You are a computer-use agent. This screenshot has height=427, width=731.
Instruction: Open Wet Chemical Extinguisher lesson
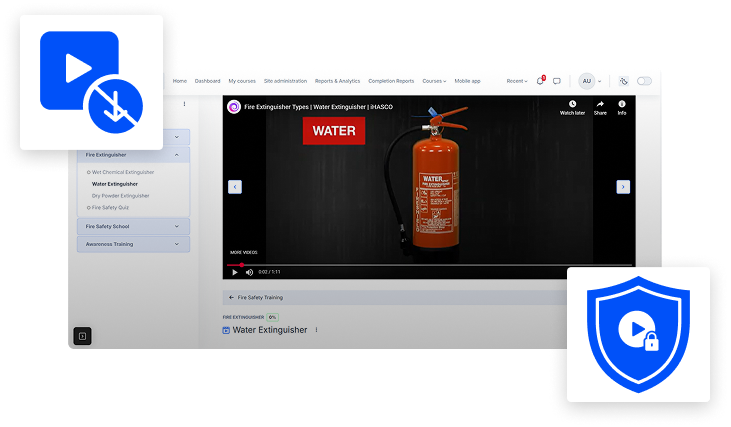click(x=123, y=172)
